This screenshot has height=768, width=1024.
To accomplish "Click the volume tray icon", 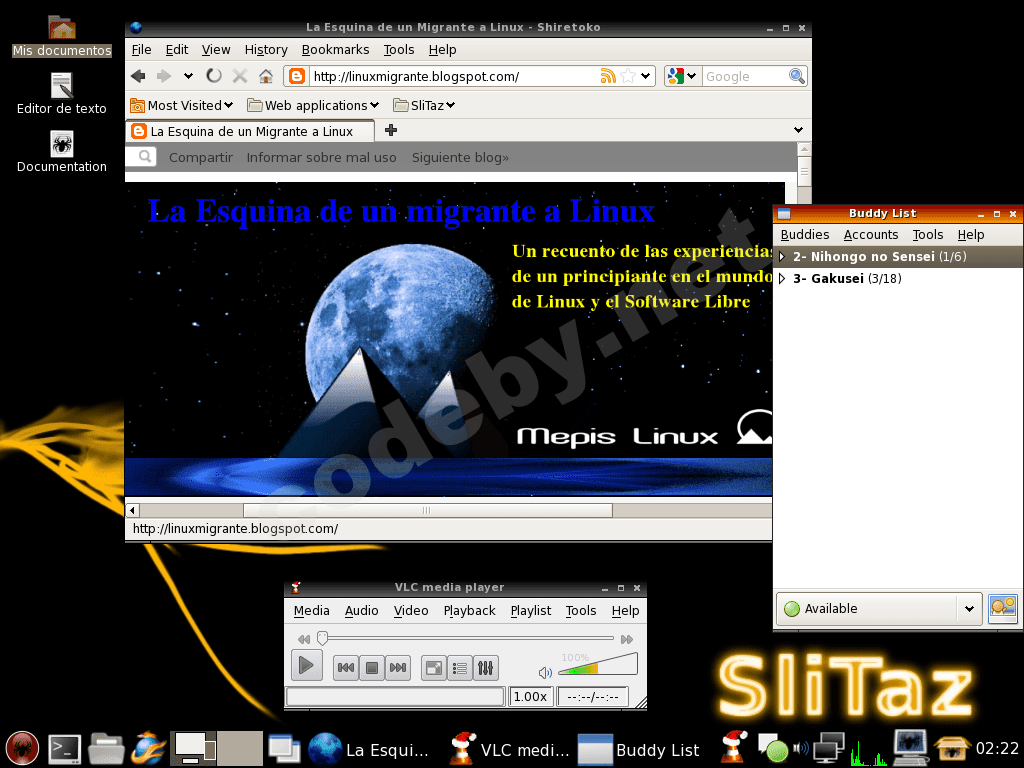I will pos(801,748).
